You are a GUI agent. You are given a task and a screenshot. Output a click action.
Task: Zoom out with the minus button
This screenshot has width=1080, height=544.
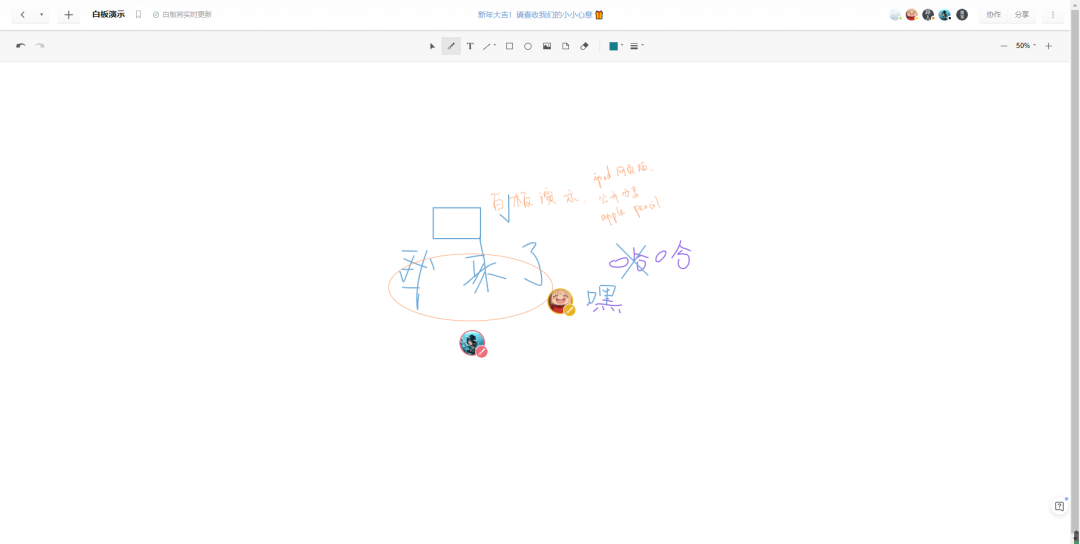point(1004,46)
